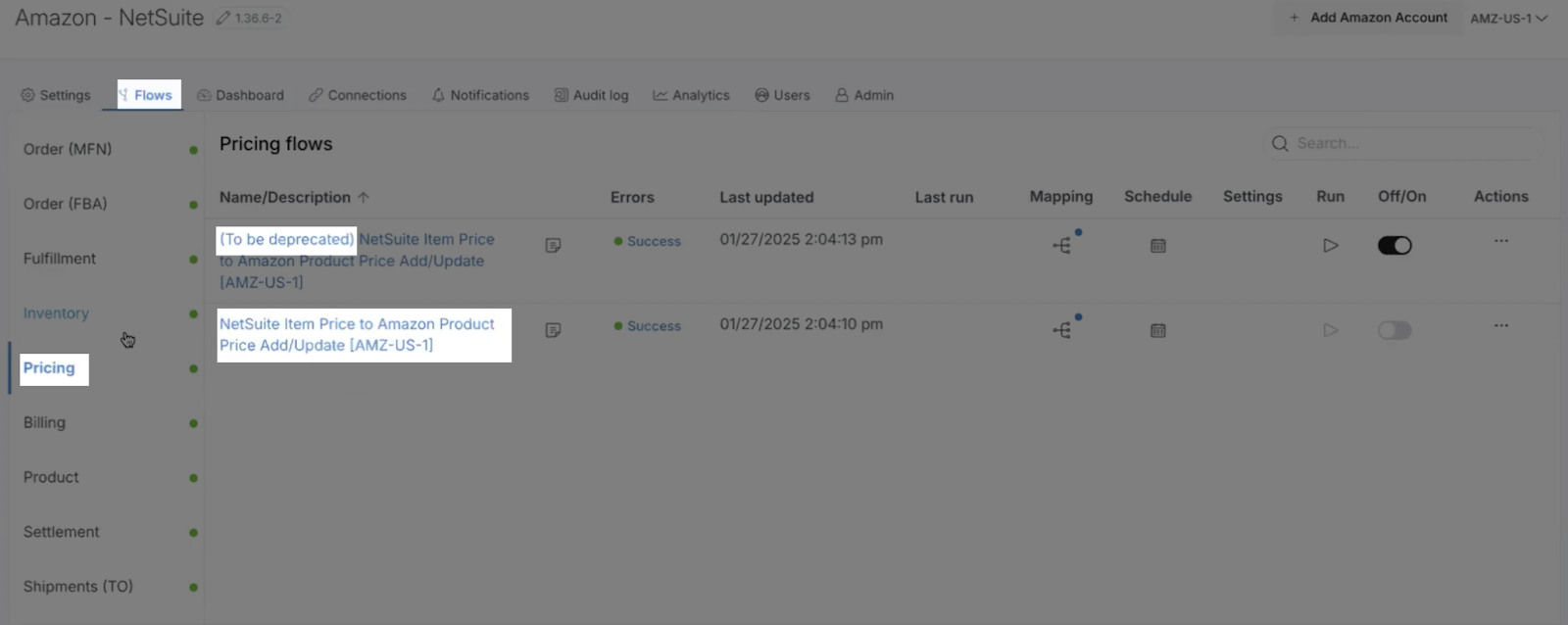Run the second NetSuite Item Price flow
1568x625 pixels.
(1330, 330)
